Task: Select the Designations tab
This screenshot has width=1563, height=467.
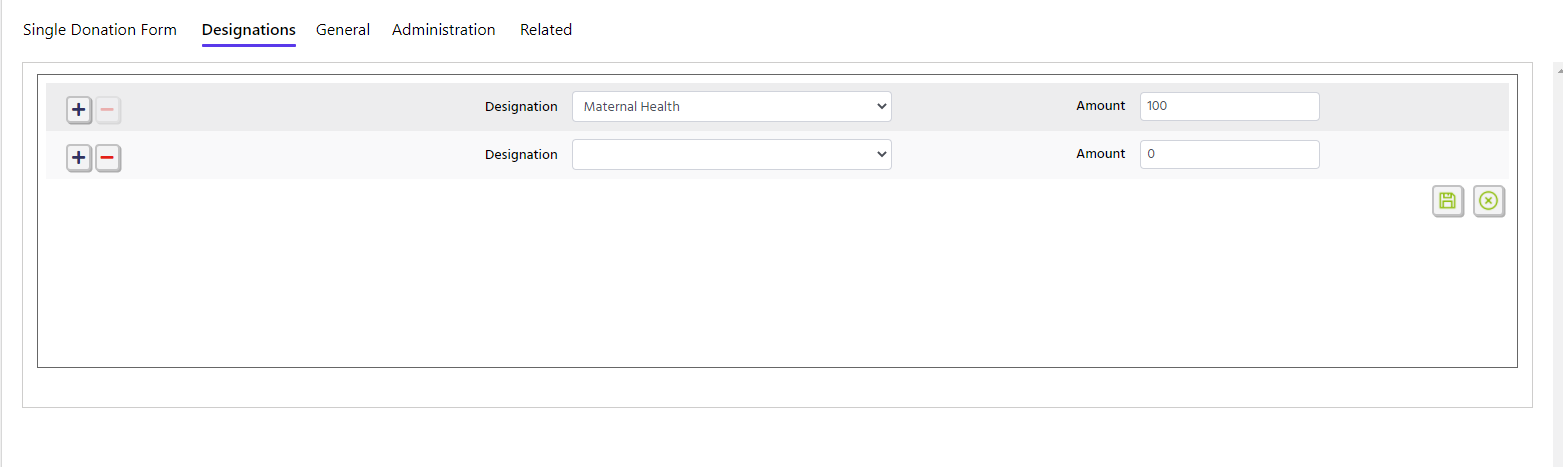Action: (x=249, y=30)
